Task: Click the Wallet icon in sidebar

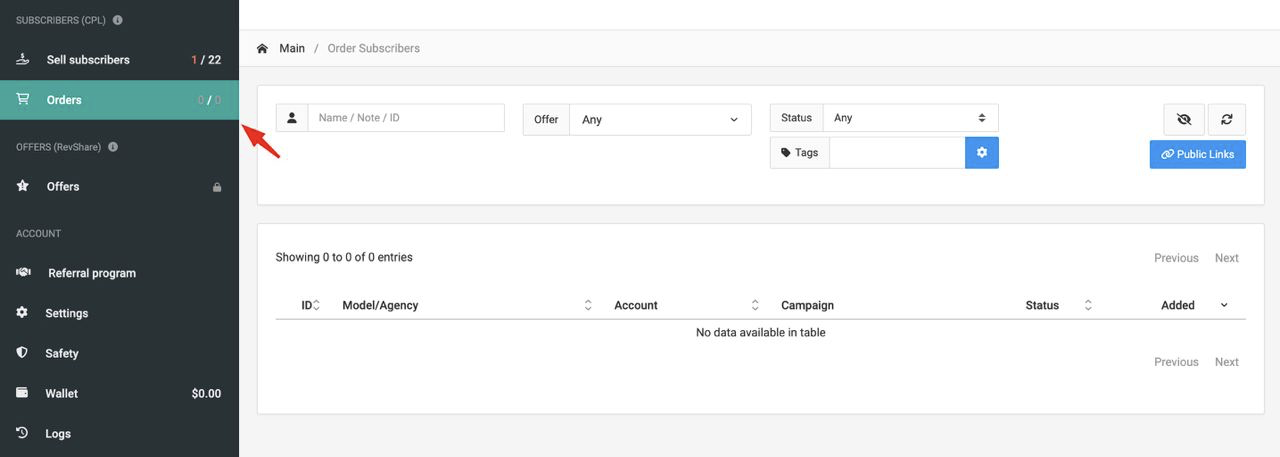Action: click(22, 393)
